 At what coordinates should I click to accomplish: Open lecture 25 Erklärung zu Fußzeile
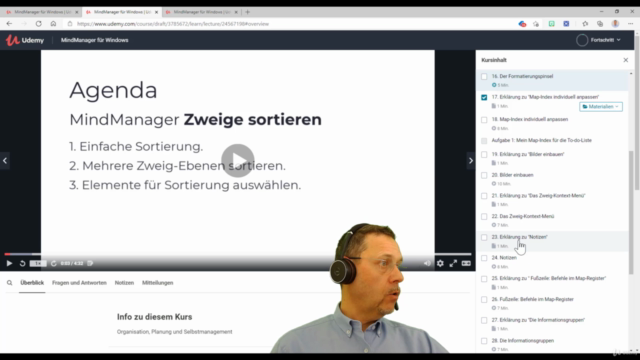tap(549, 278)
